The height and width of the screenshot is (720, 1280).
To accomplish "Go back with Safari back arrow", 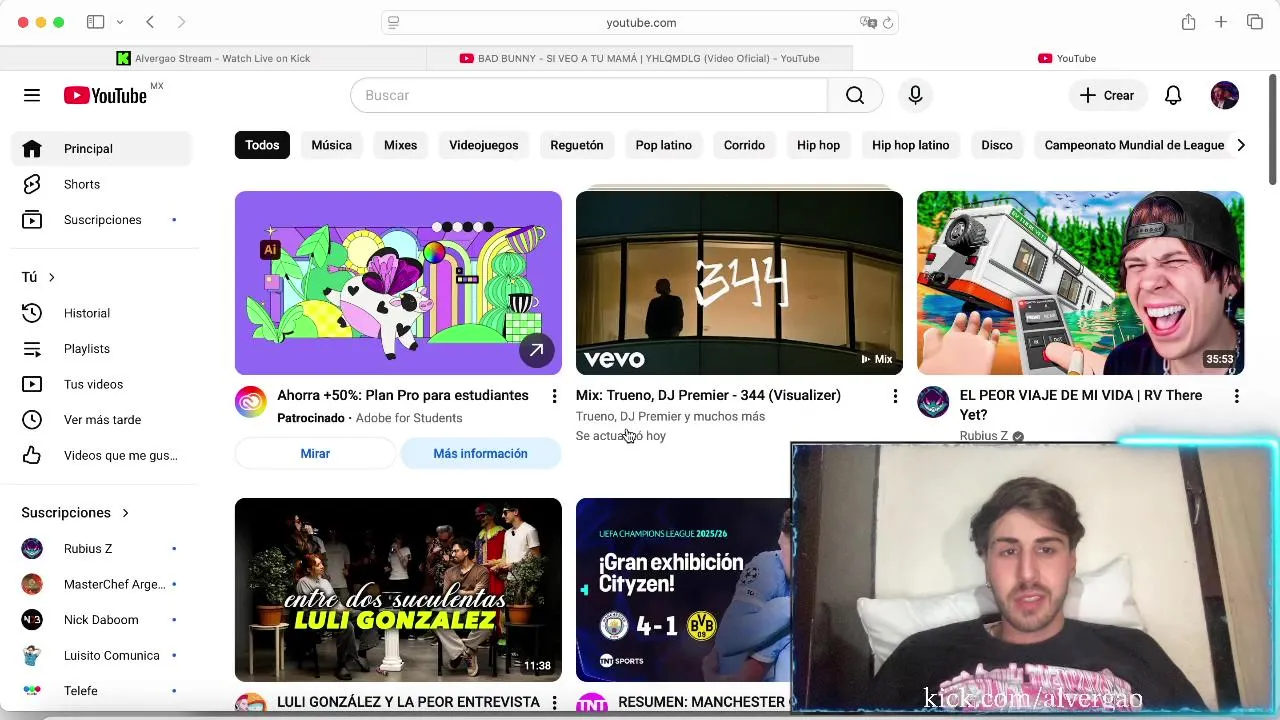I will click(150, 22).
